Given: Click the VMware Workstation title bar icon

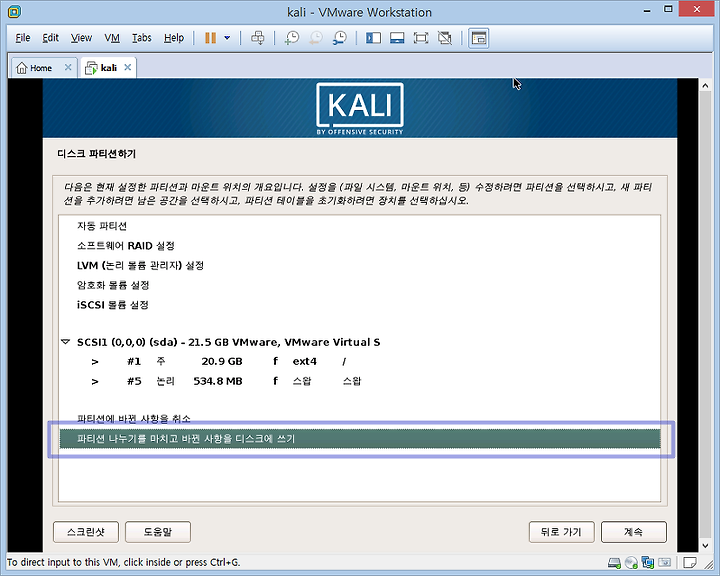Looking at the screenshot, I should pyautogui.click(x=14, y=12).
